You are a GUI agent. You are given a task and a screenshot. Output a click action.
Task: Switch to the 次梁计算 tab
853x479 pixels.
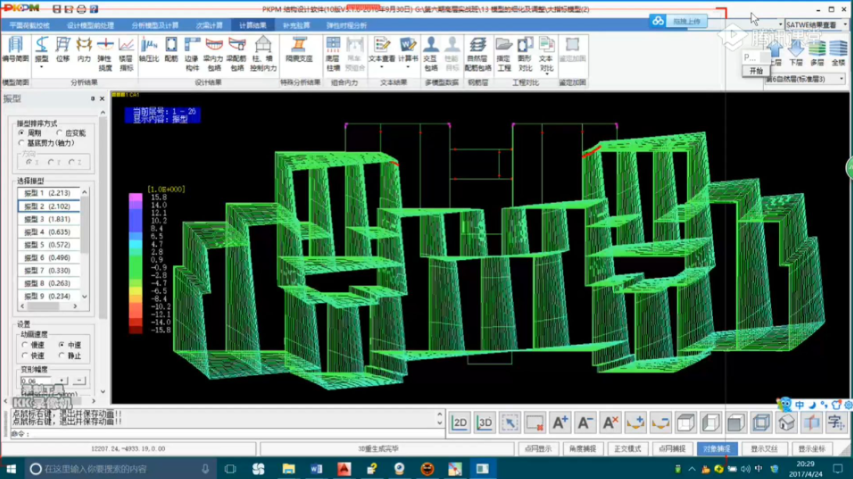(209, 26)
